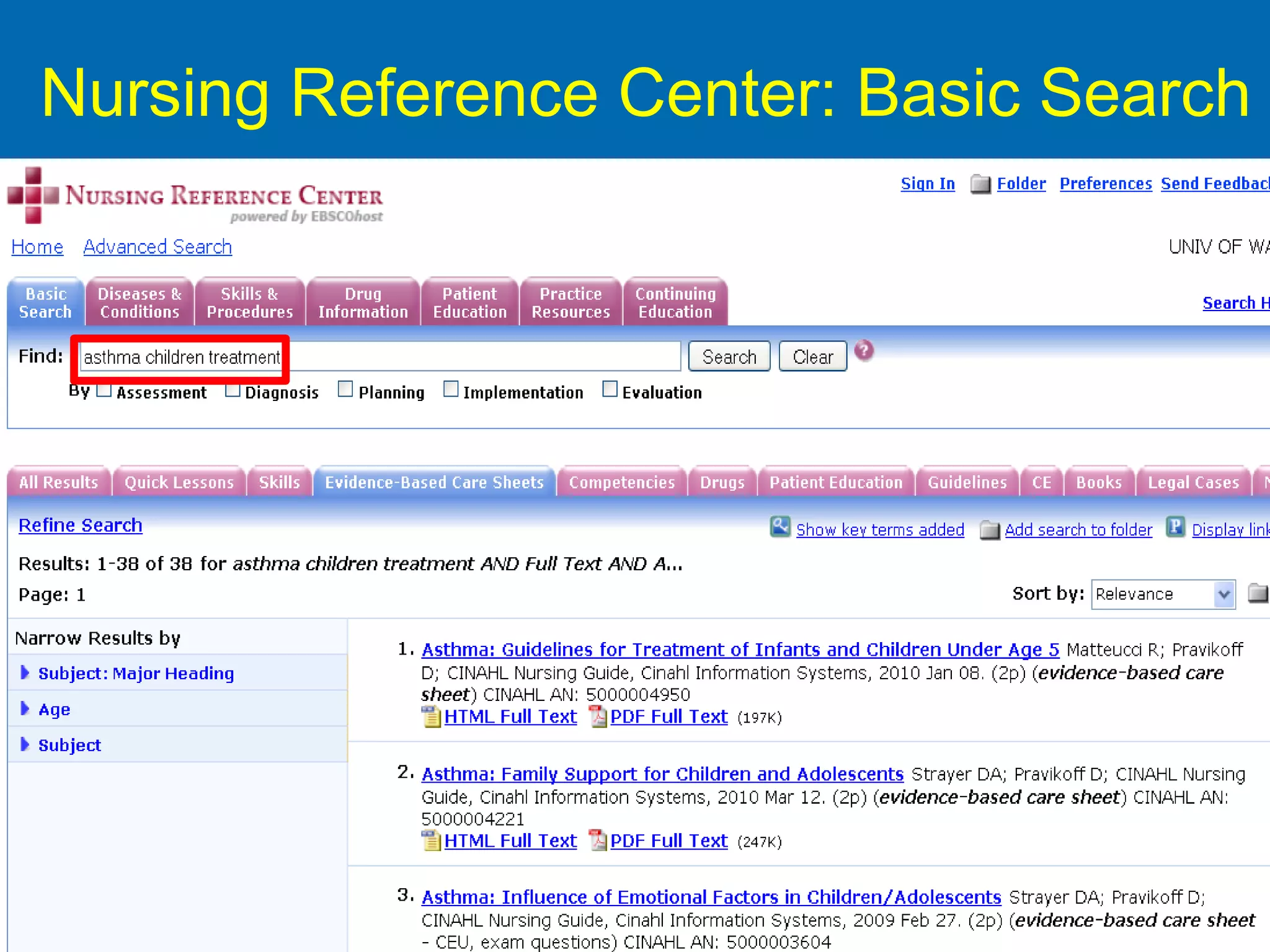This screenshot has height=952, width=1270.
Task: Check the Diagnosis checkbox
Action: [x=233, y=390]
